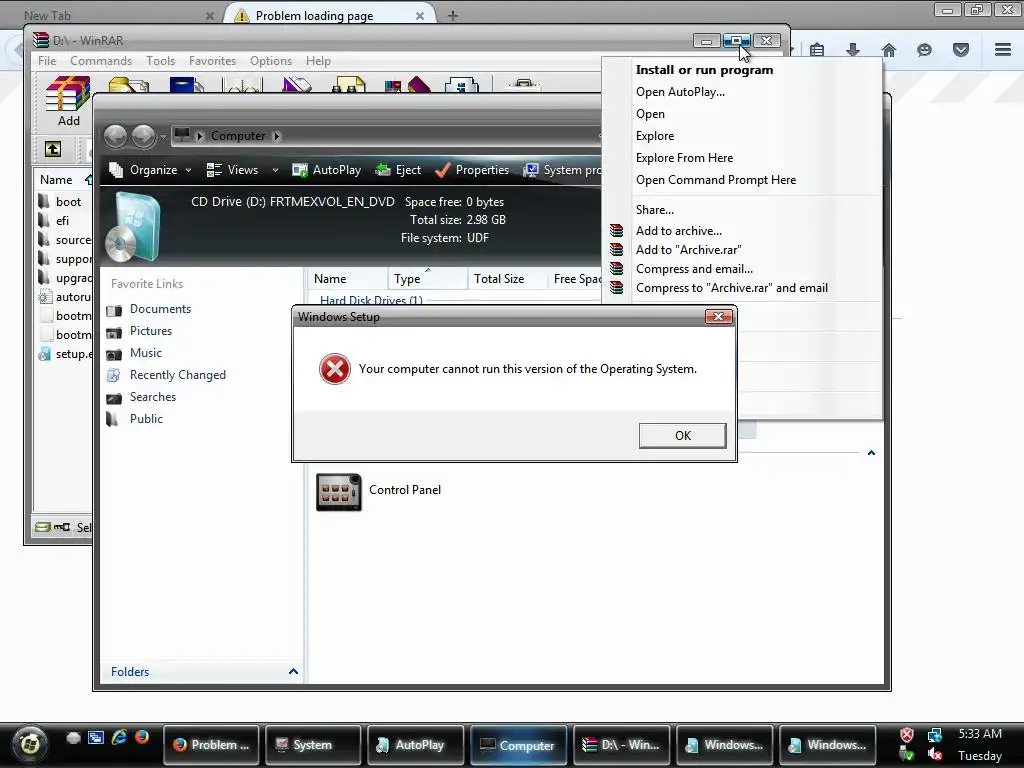The image size is (1024, 768).
Task: Sort by the Total Size column header
Action: [x=507, y=279]
